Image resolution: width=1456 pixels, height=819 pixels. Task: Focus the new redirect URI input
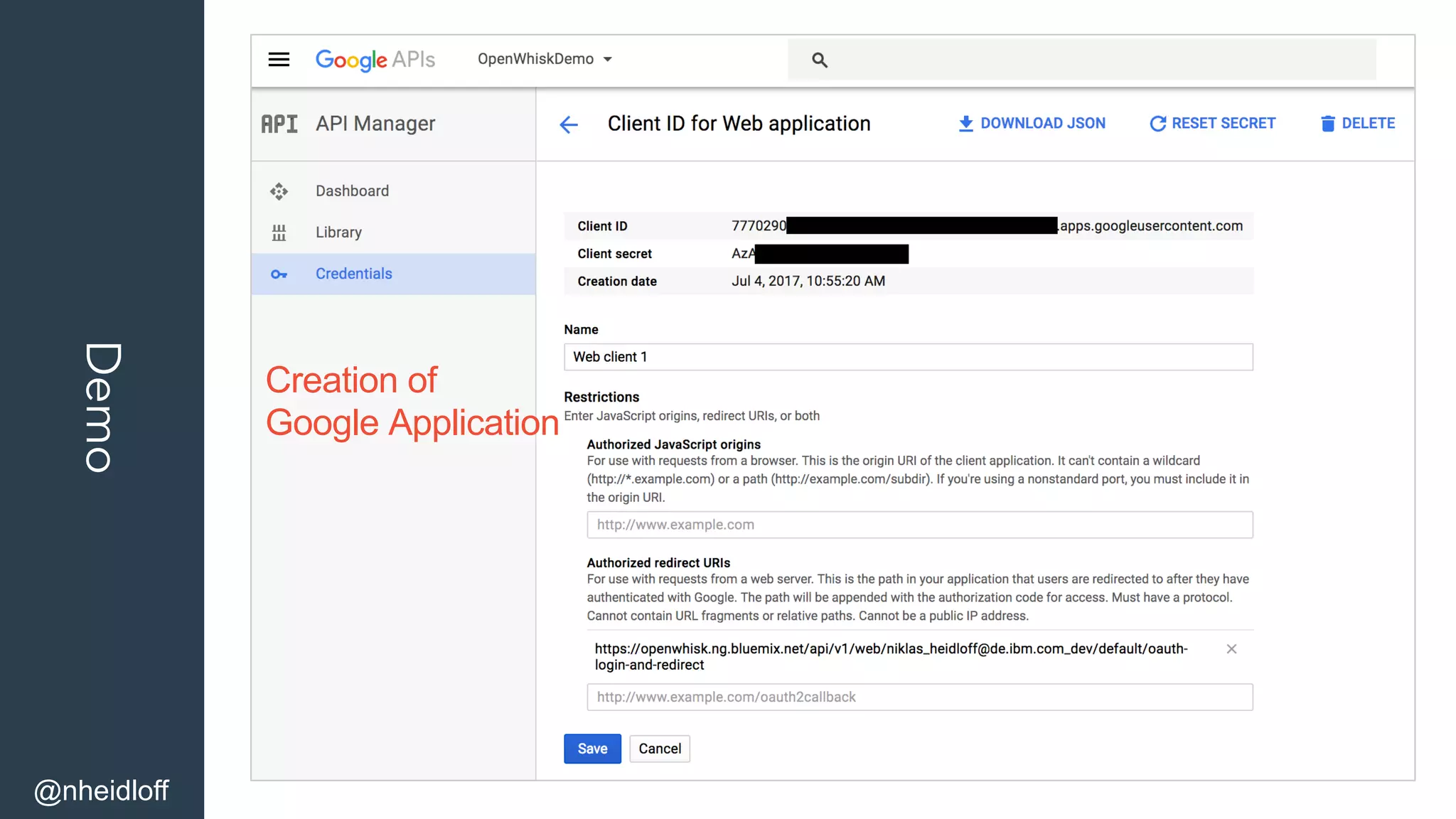click(919, 697)
